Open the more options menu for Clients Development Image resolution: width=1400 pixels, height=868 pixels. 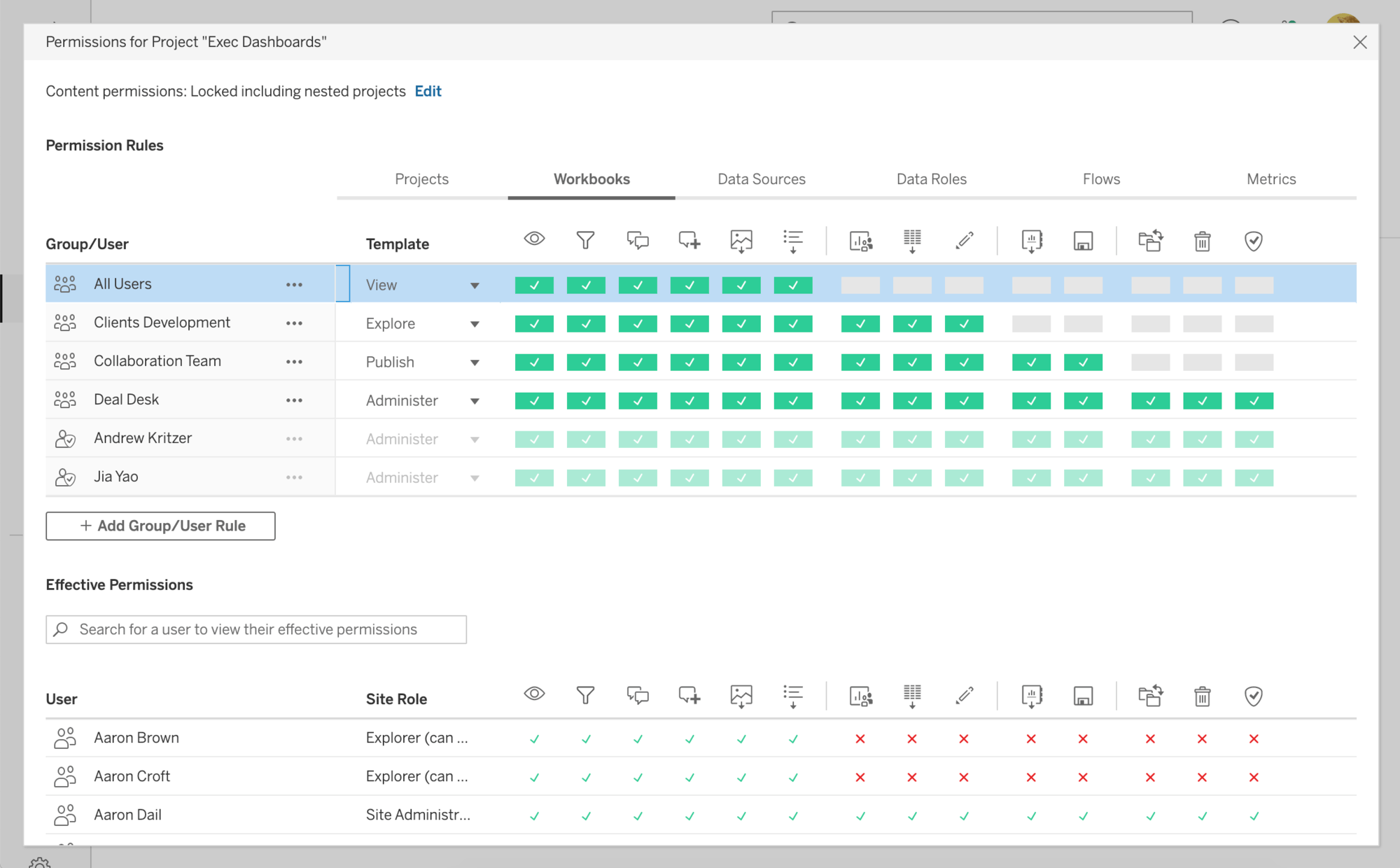294,323
